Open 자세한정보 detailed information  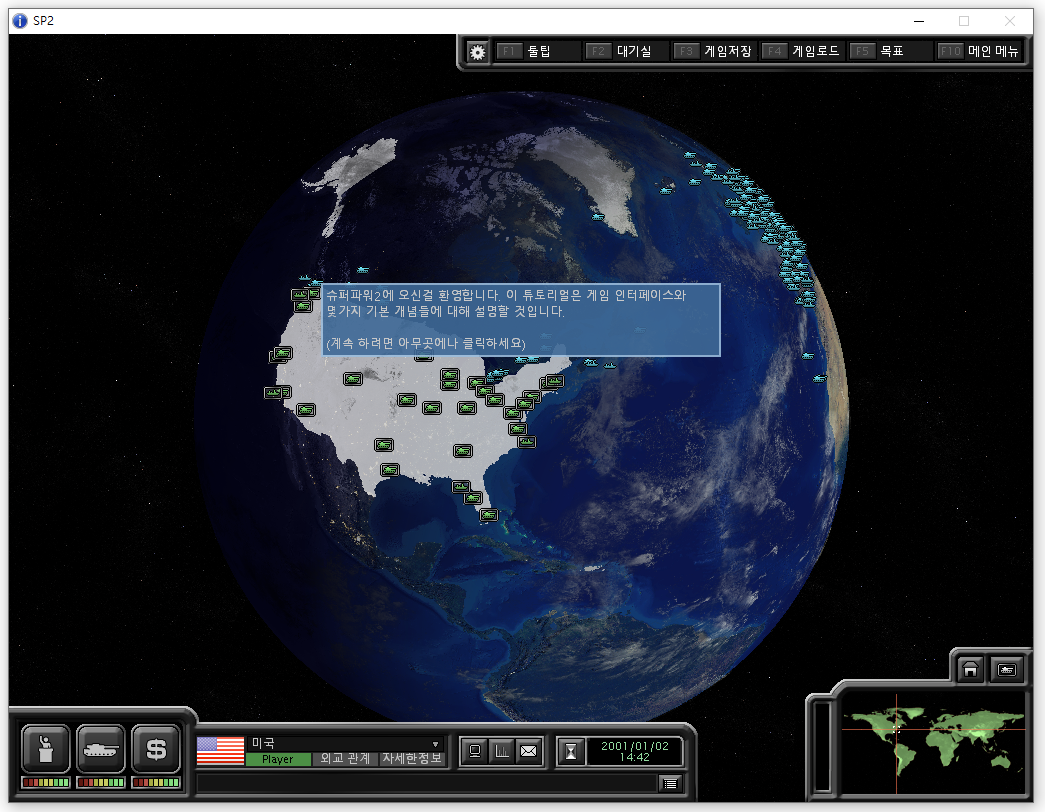tap(411, 759)
